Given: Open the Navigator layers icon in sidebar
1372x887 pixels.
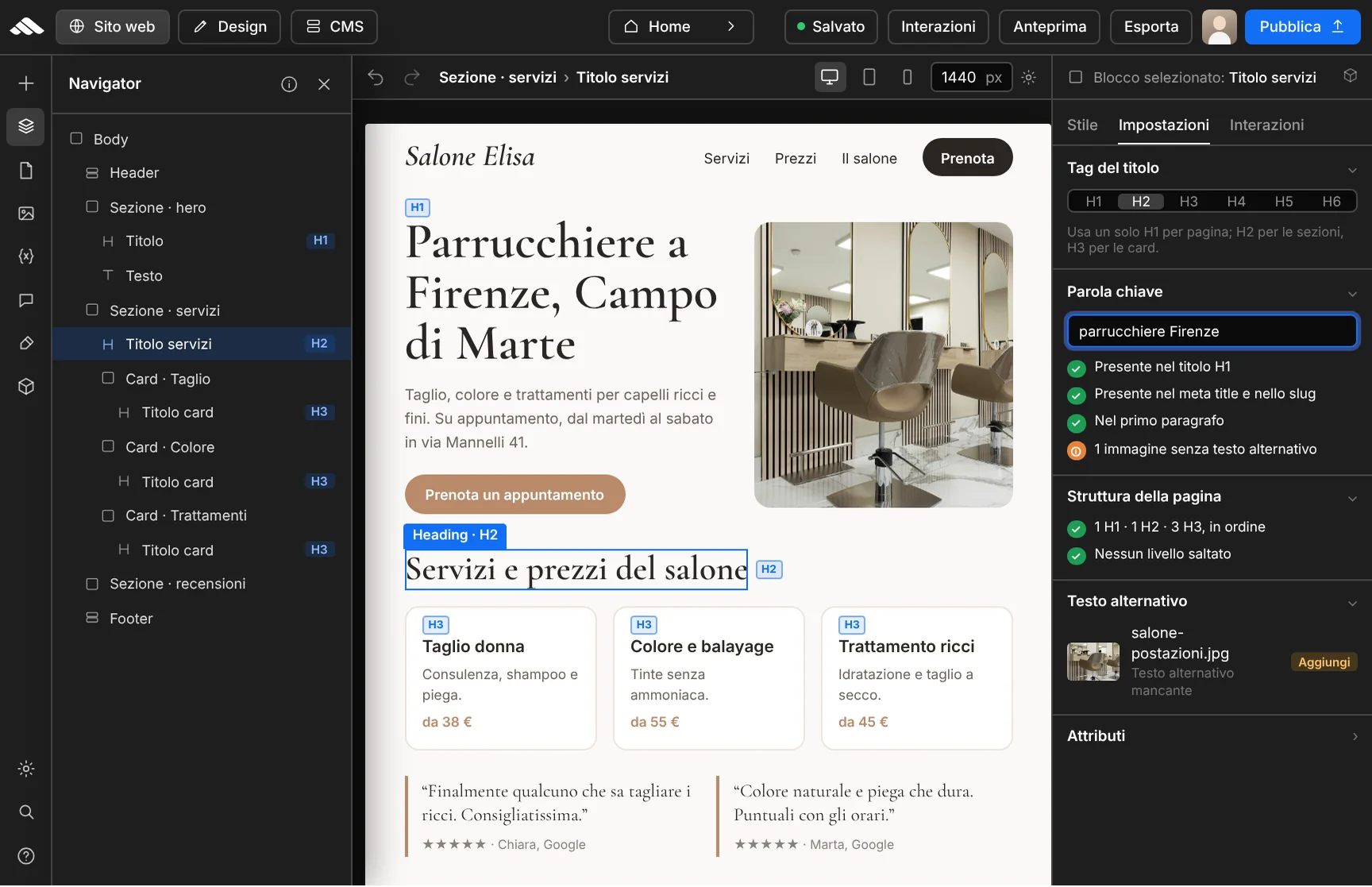Looking at the screenshot, I should pyautogui.click(x=26, y=126).
